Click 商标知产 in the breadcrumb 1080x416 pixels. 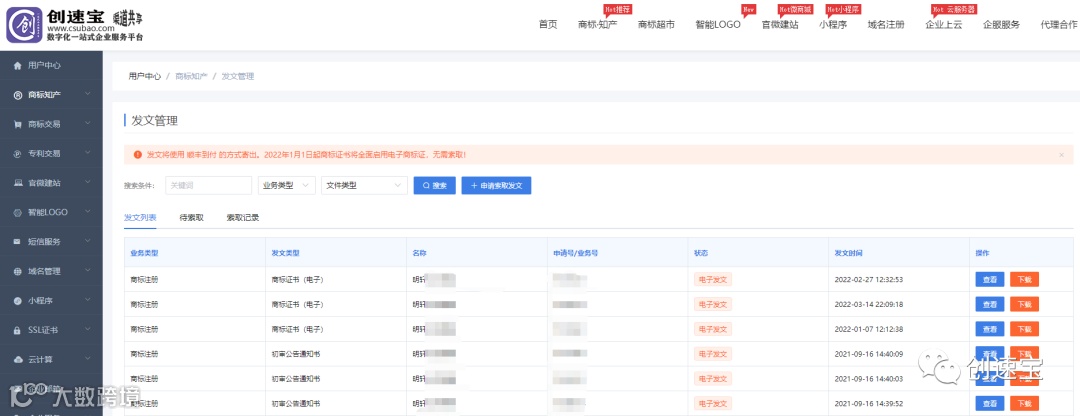point(191,76)
